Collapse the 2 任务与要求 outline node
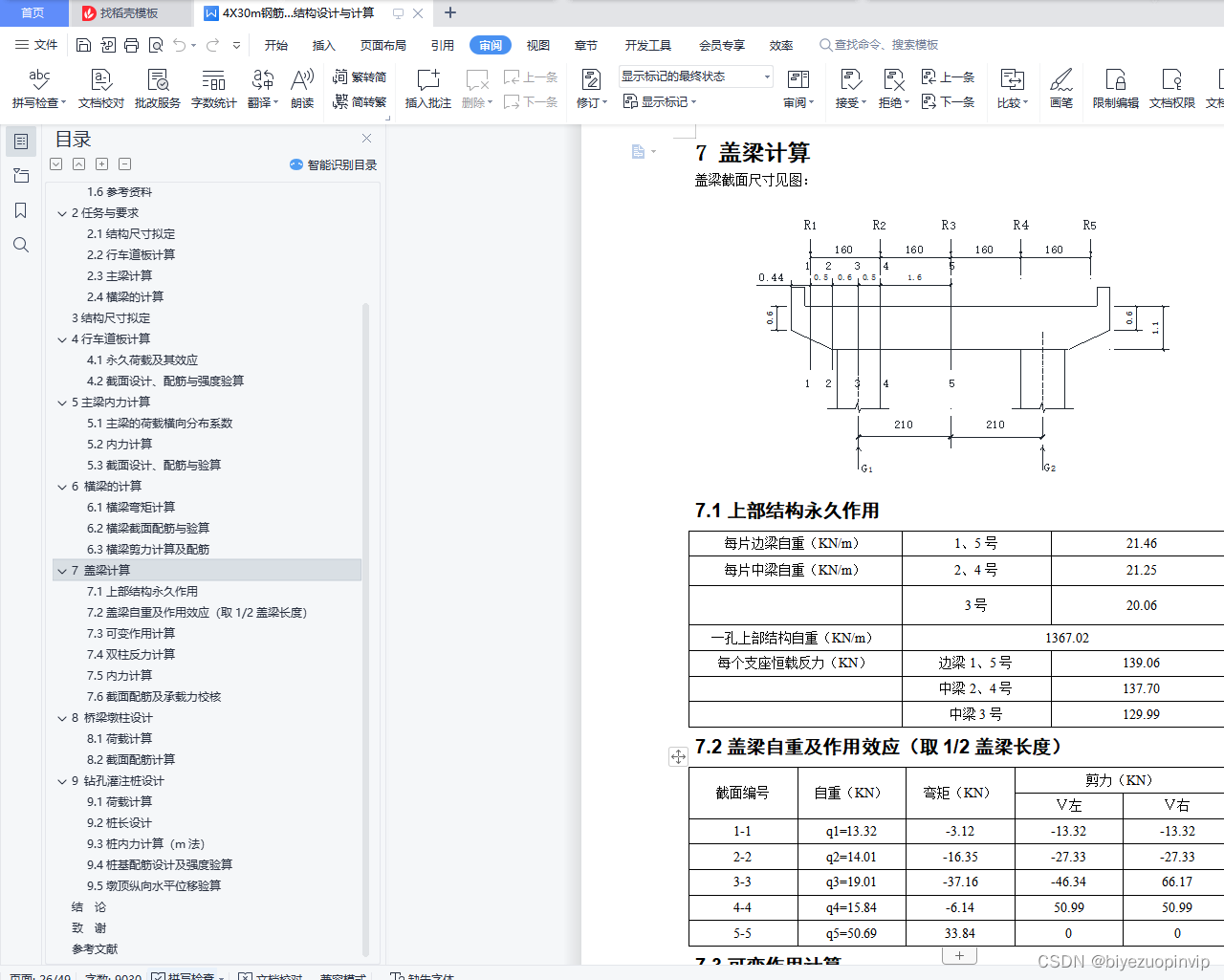Viewport: 1224px width, 980px height. 62,213
